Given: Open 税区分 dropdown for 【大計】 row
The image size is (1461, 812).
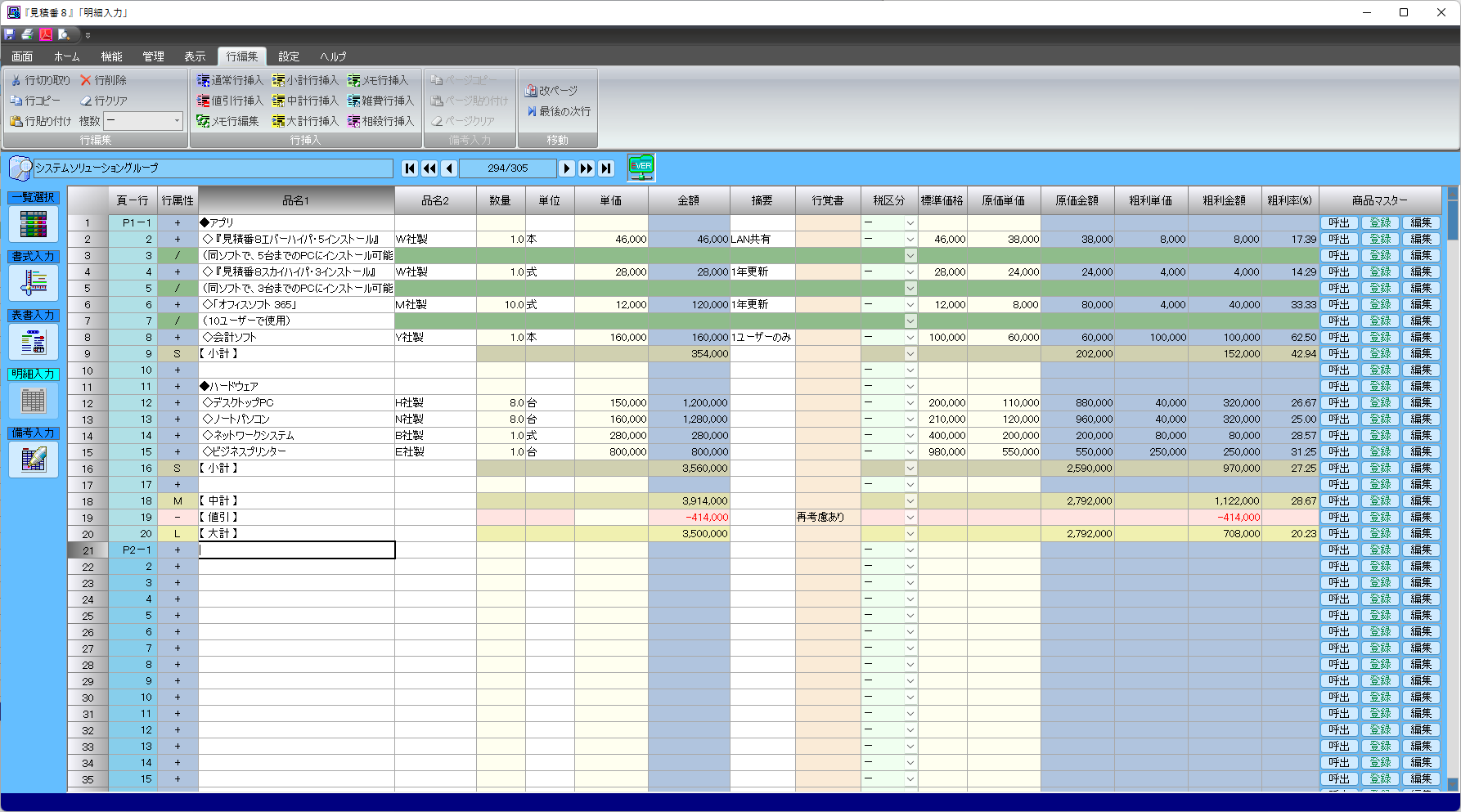Looking at the screenshot, I should click(910, 534).
